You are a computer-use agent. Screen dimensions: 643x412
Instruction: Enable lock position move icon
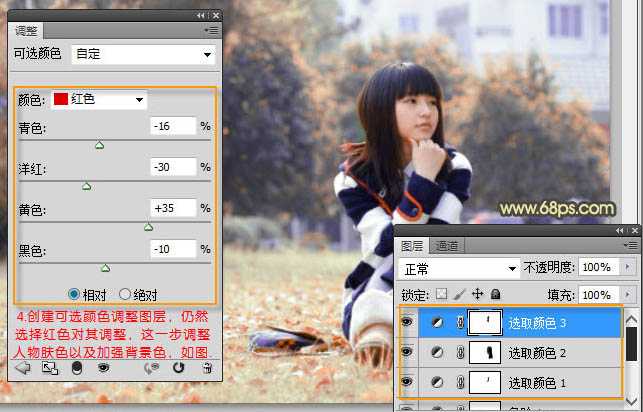[x=477, y=294]
